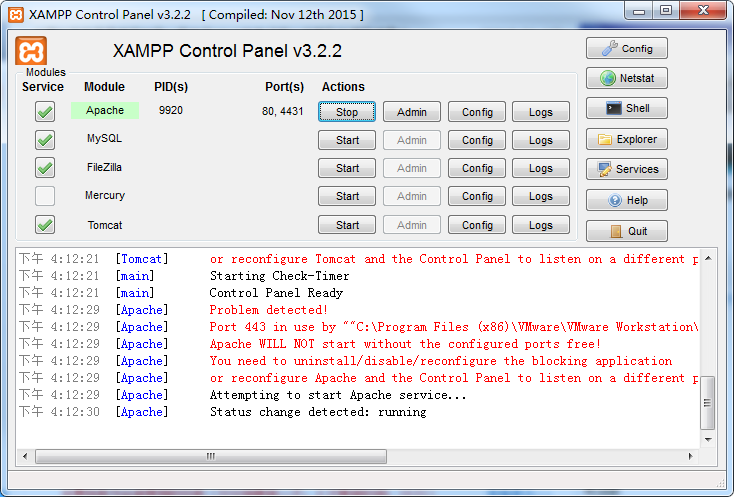The width and height of the screenshot is (734, 497).
Task: Open global Config with wrench icon
Action: pos(627,48)
